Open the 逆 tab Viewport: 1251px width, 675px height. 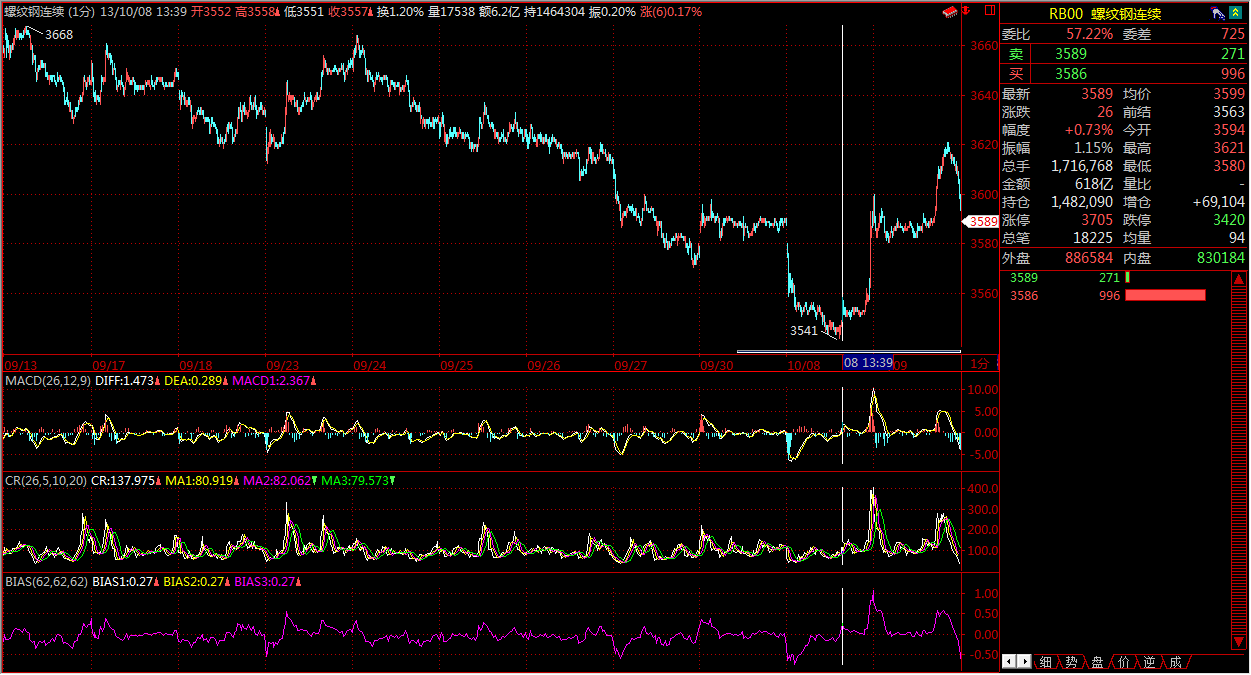(x=1149, y=662)
